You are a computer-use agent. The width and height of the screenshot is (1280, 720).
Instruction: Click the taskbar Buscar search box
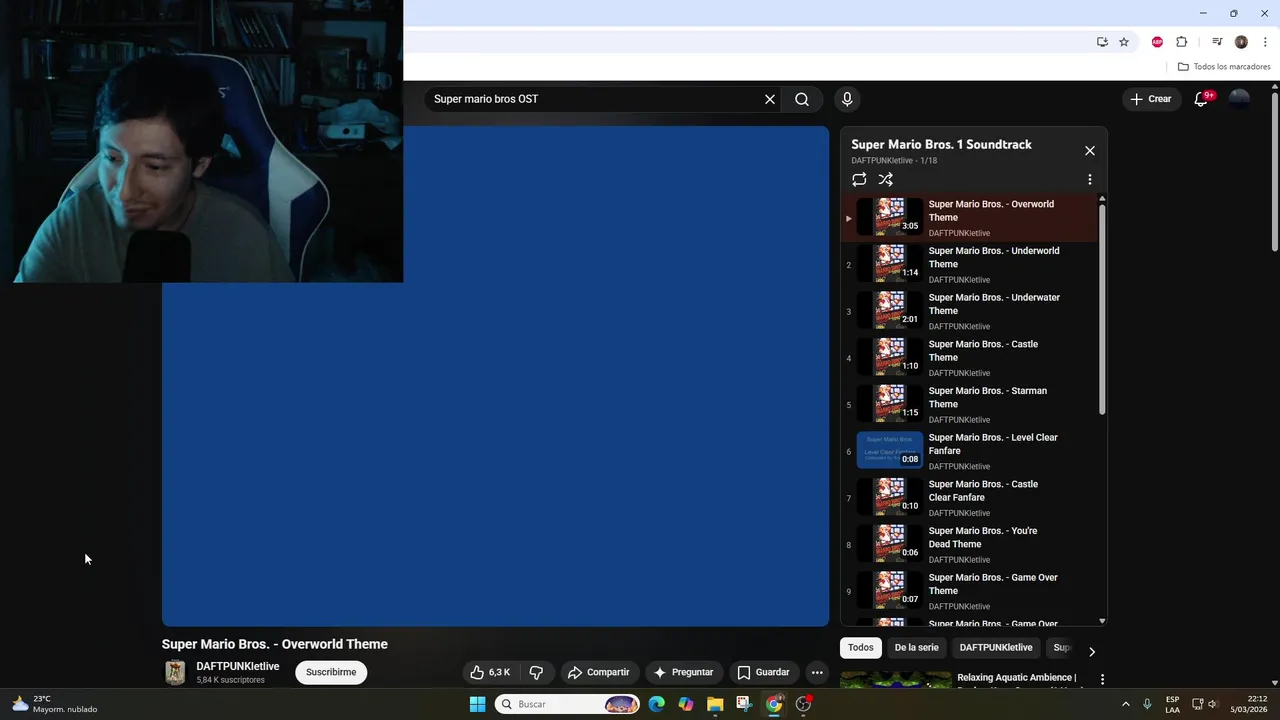pyautogui.click(x=567, y=704)
